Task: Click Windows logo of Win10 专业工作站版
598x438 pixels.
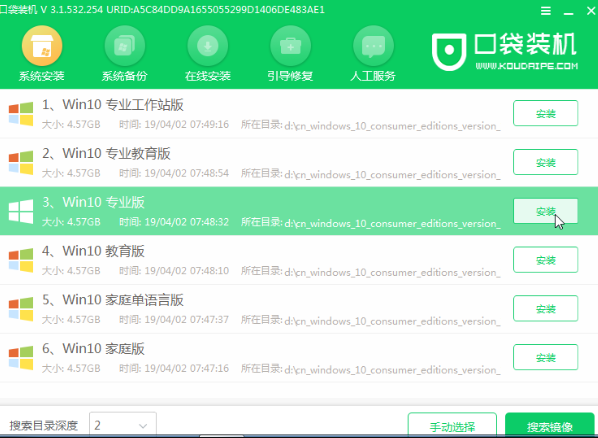Action: [x=21, y=114]
